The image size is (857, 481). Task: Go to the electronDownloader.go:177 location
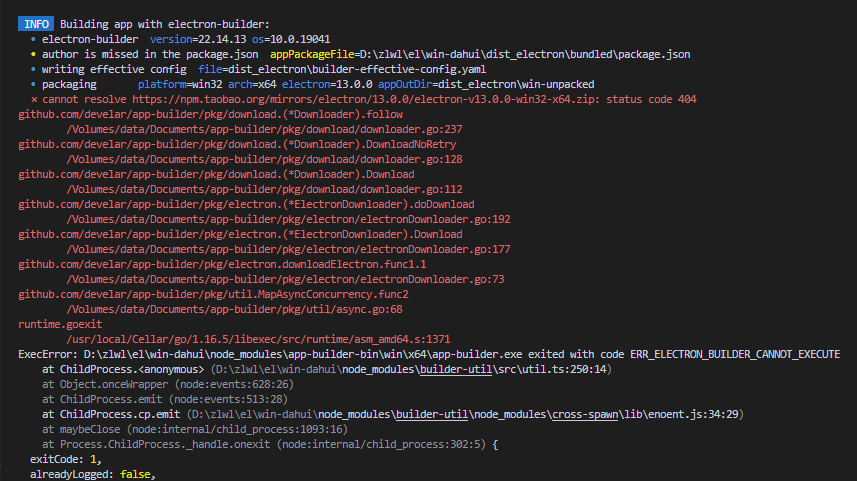pos(288,249)
